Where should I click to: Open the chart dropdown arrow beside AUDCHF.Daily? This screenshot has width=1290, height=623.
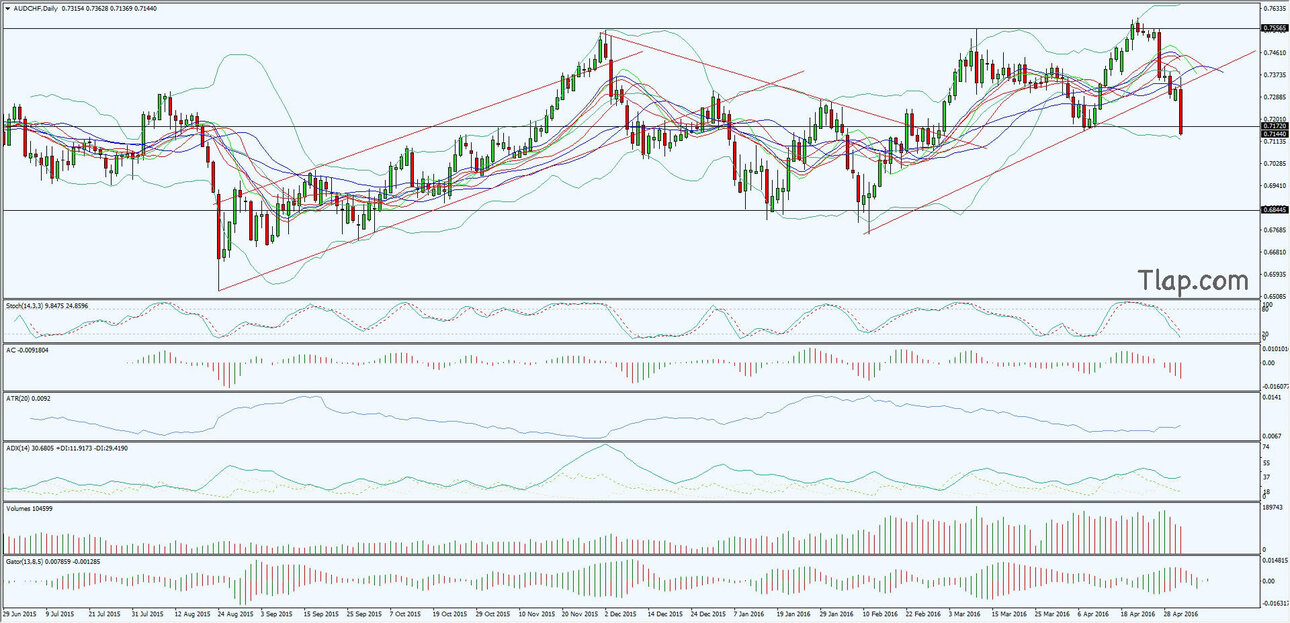7,8
